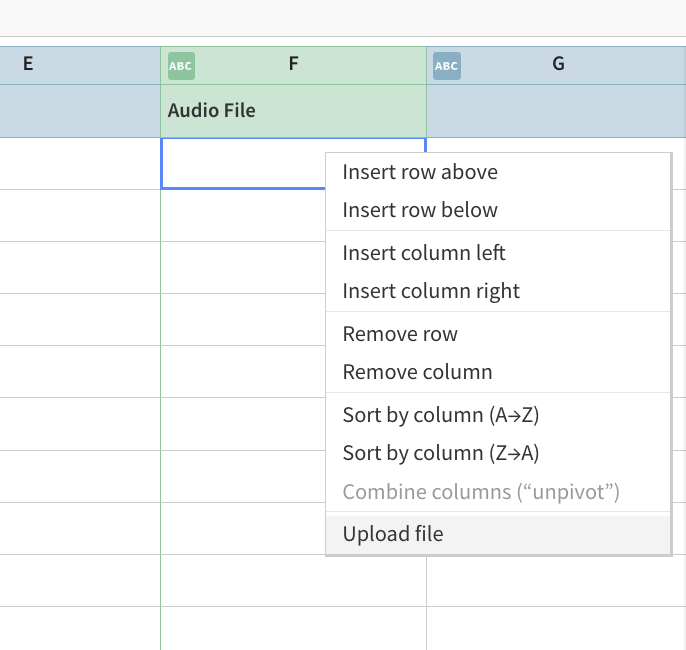
Task: Click the empty column name cell under E
Action: coord(80,111)
